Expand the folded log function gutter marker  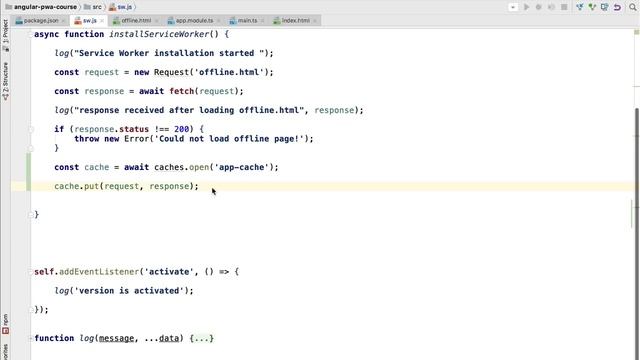click(x=31, y=338)
